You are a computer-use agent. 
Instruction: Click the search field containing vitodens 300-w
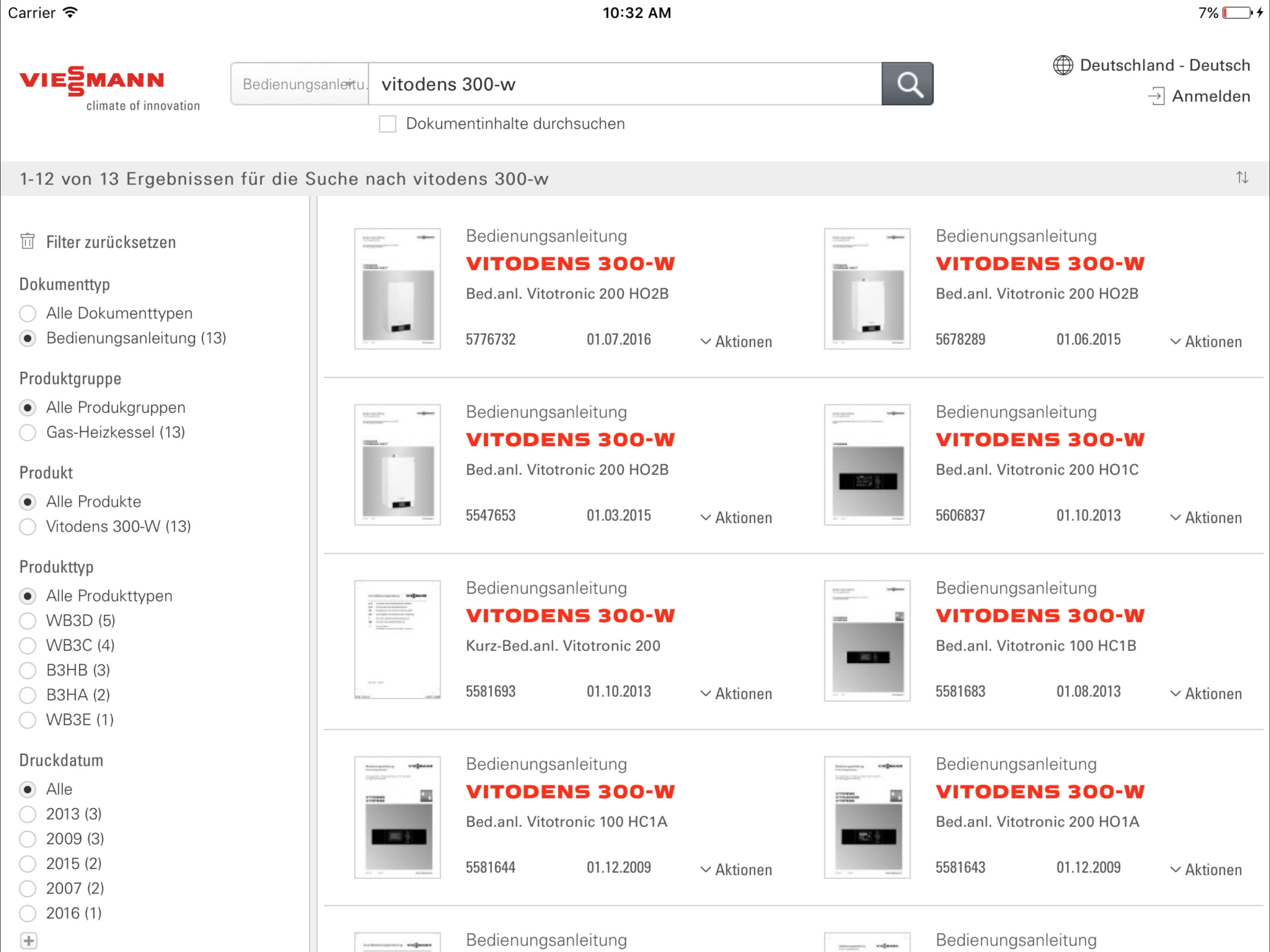tap(625, 84)
